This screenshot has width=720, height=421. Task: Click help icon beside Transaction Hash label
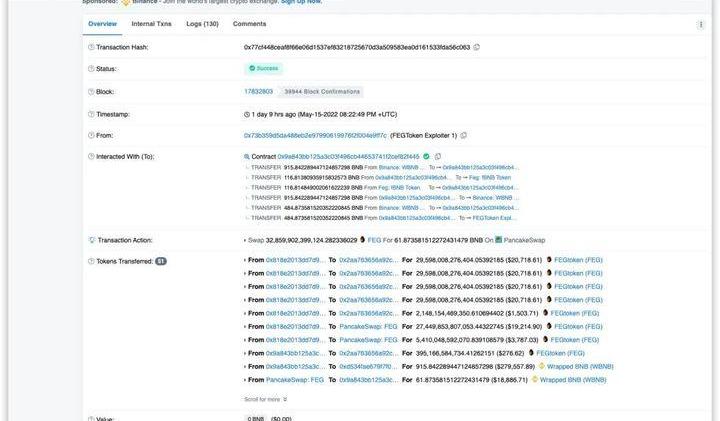[x=91, y=47]
